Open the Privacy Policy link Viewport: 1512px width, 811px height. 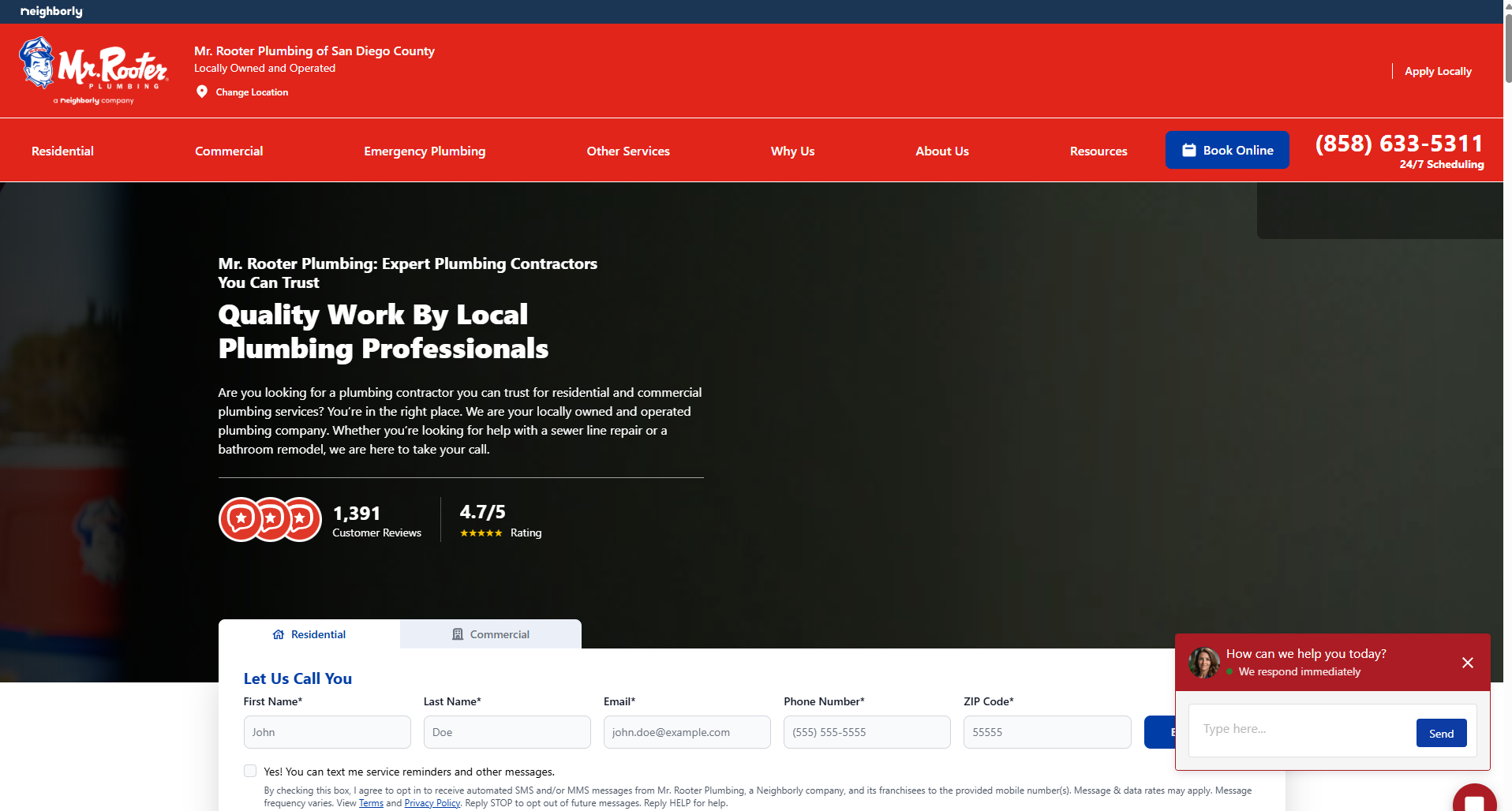pyautogui.click(x=432, y=803)
